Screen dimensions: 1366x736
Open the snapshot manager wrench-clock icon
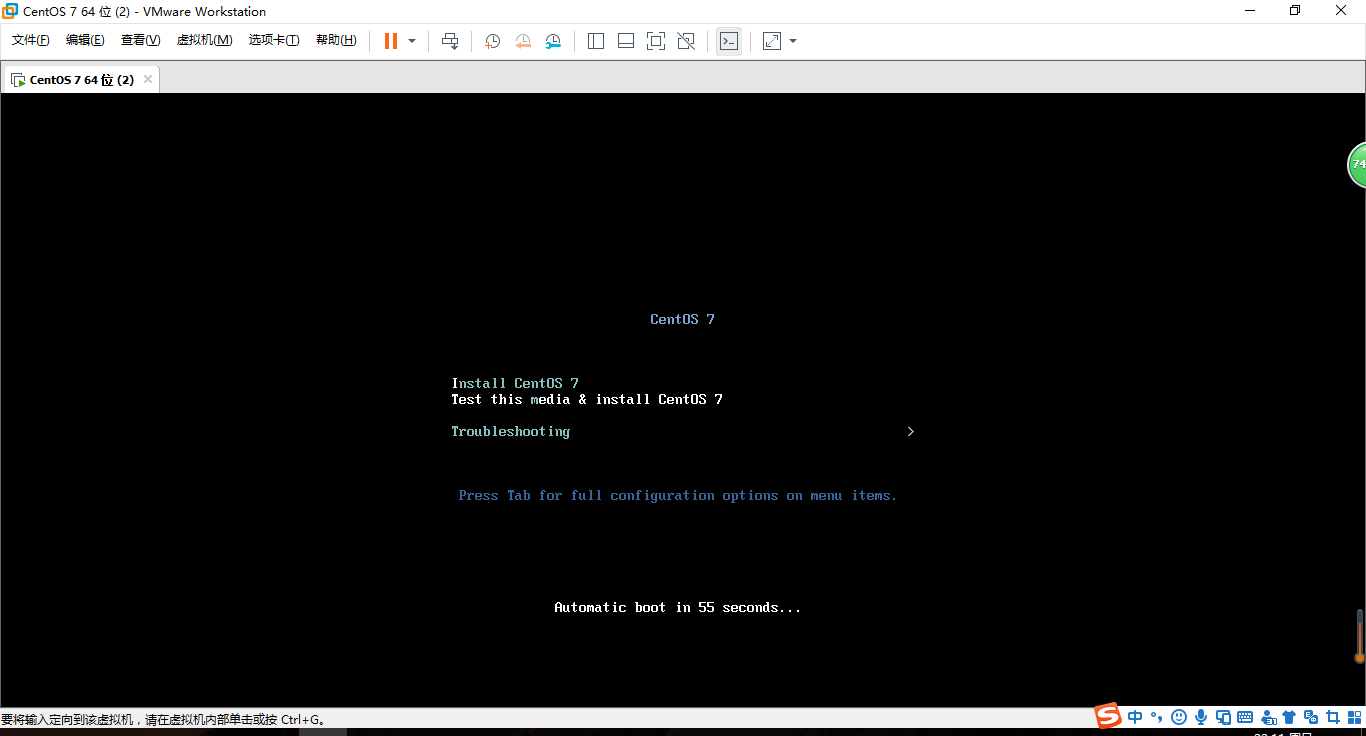coord(553,41)
